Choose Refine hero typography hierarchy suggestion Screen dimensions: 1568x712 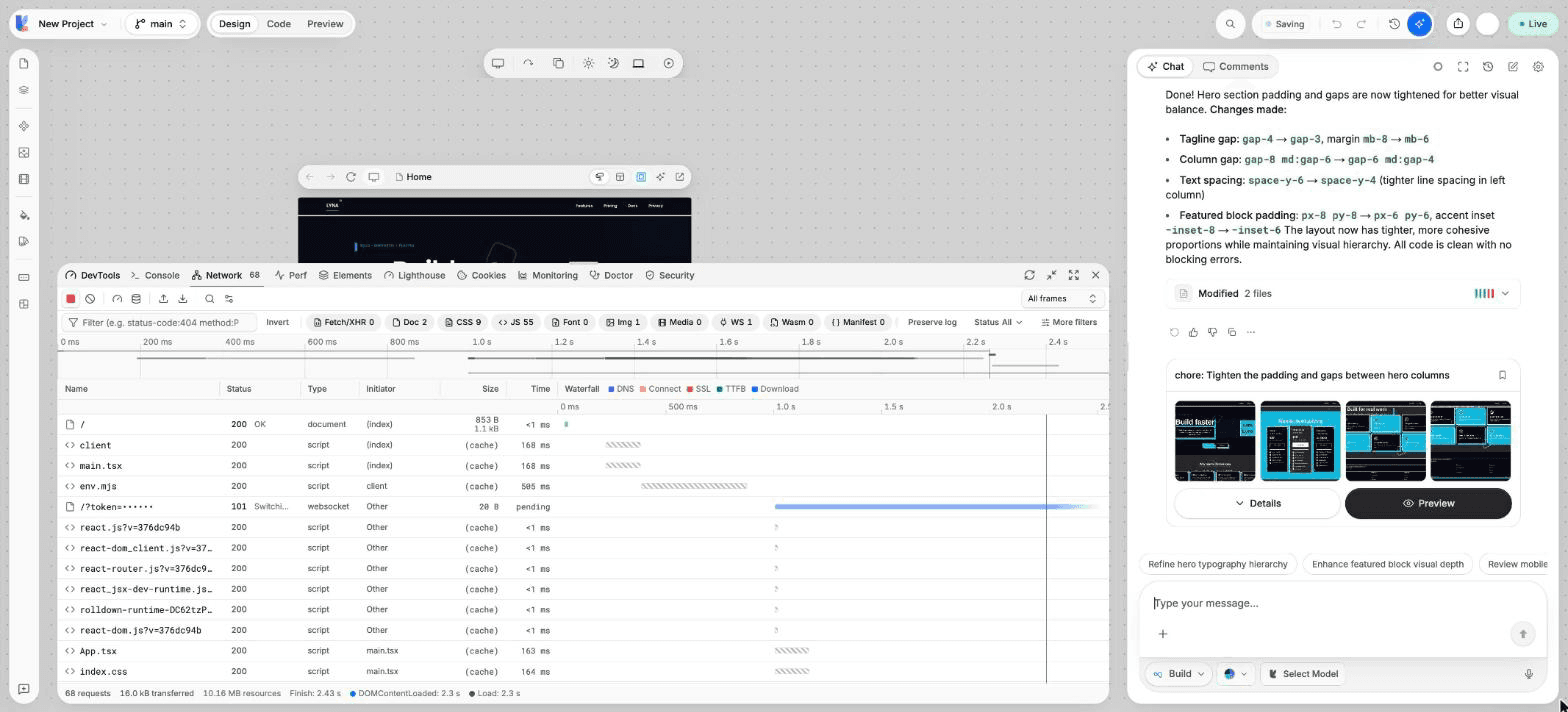1218,564
